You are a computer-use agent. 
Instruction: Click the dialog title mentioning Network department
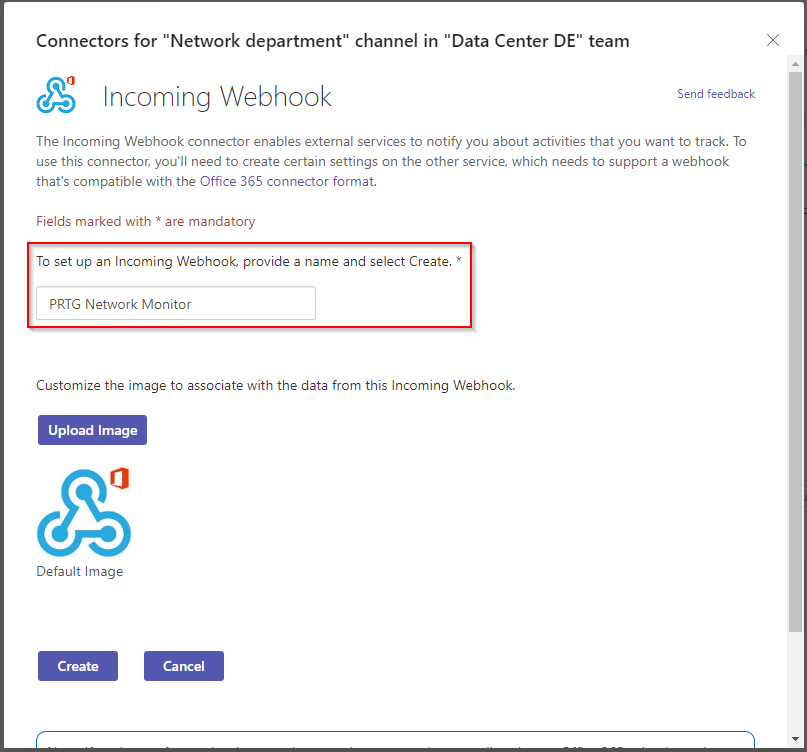(332, 41)
